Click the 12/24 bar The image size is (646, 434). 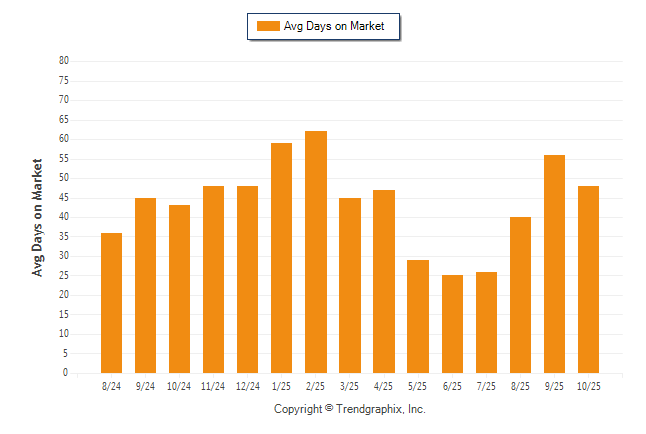coord(247,280)
